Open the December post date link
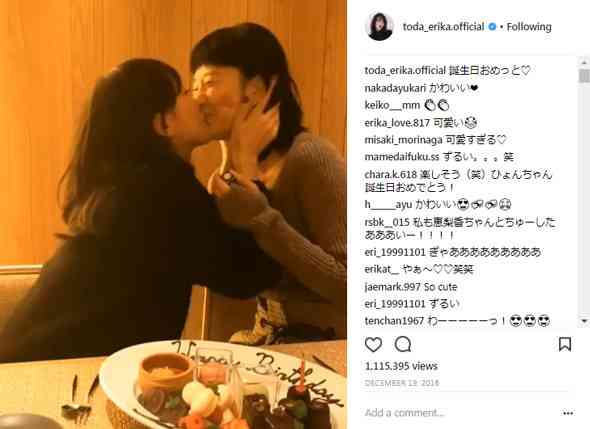The image size is (590, 429). tap(402, 383)
